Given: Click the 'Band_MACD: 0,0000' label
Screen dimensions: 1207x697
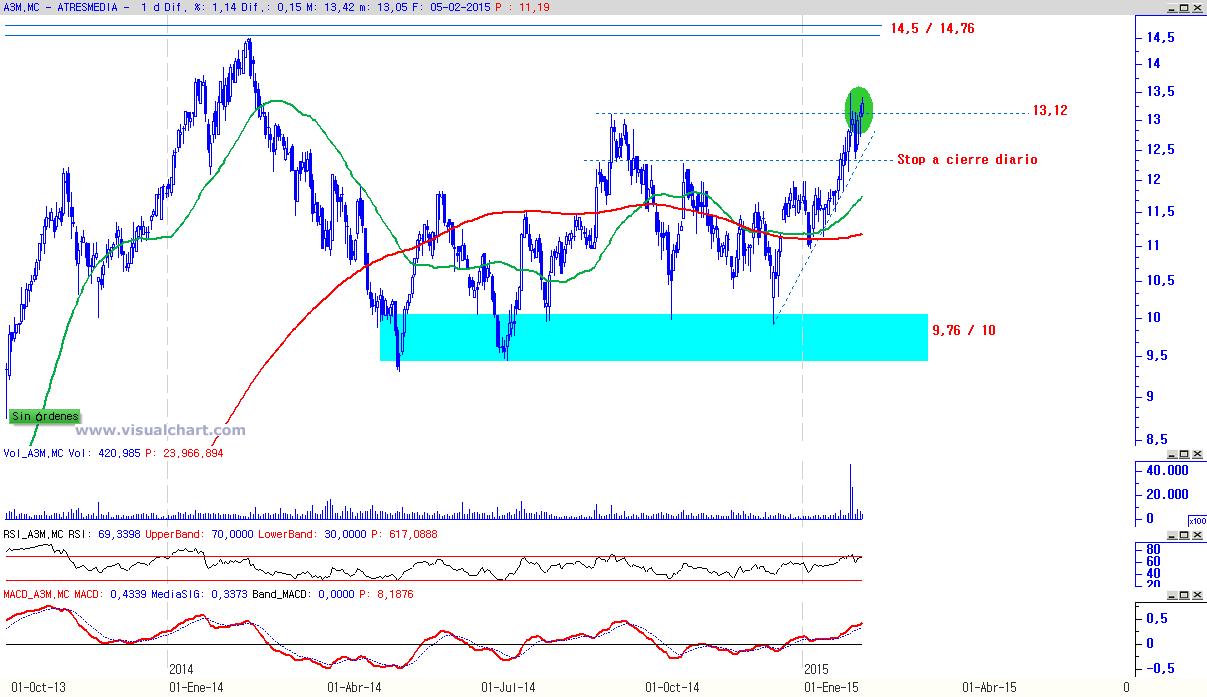Looking at the screenshot, I should tap(303, 594).
